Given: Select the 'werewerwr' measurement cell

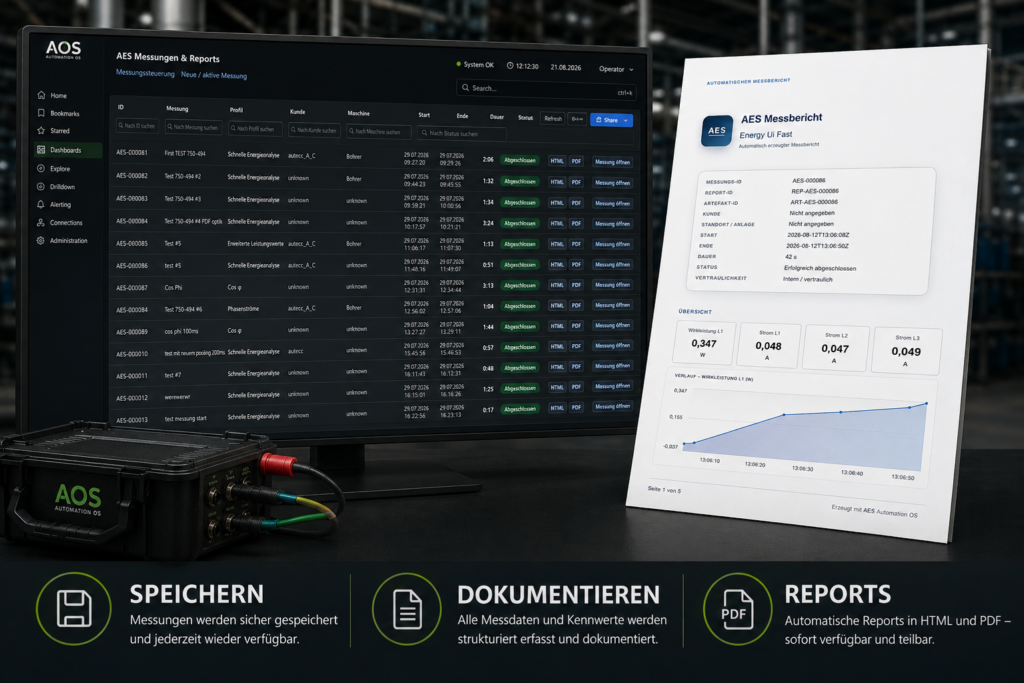Looking at the screenshot, I should click(177, 396).
